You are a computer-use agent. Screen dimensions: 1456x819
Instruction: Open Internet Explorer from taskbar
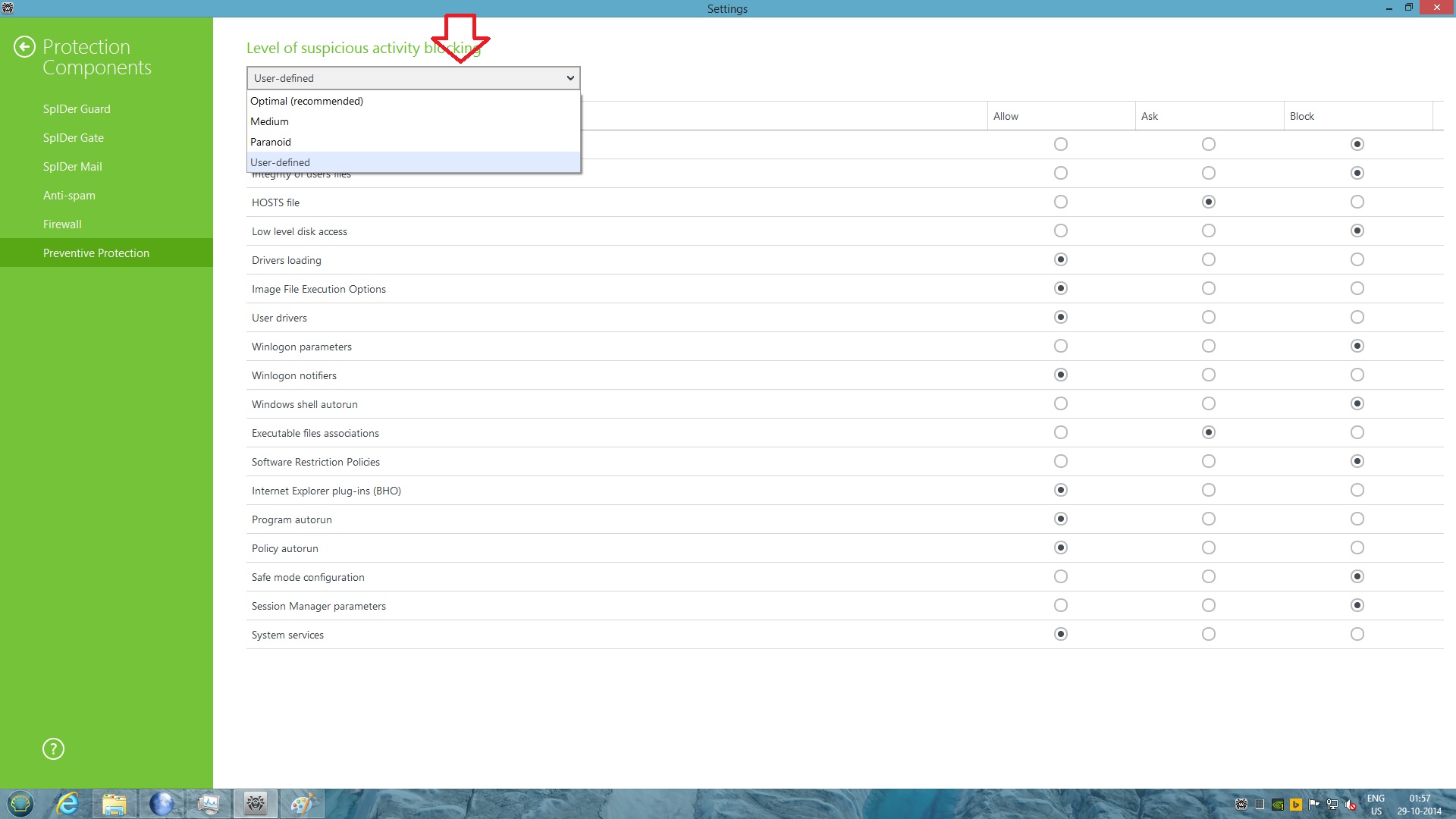click(68, 803)
